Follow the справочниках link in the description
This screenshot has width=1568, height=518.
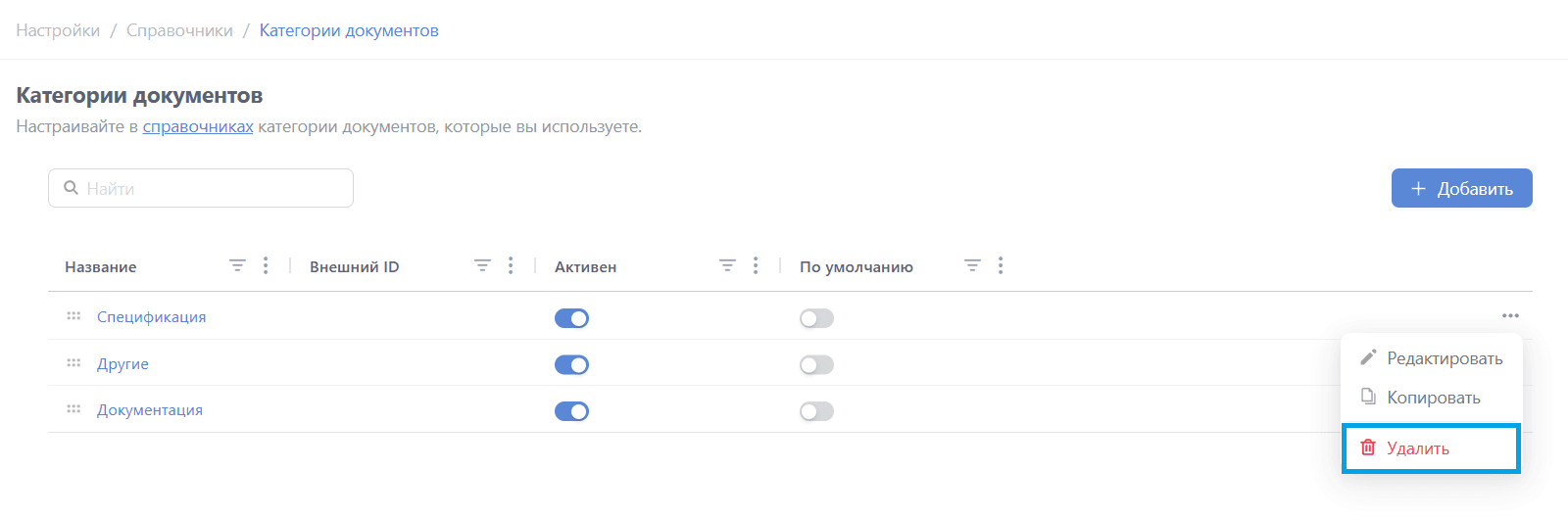click(x=198, y=126)
